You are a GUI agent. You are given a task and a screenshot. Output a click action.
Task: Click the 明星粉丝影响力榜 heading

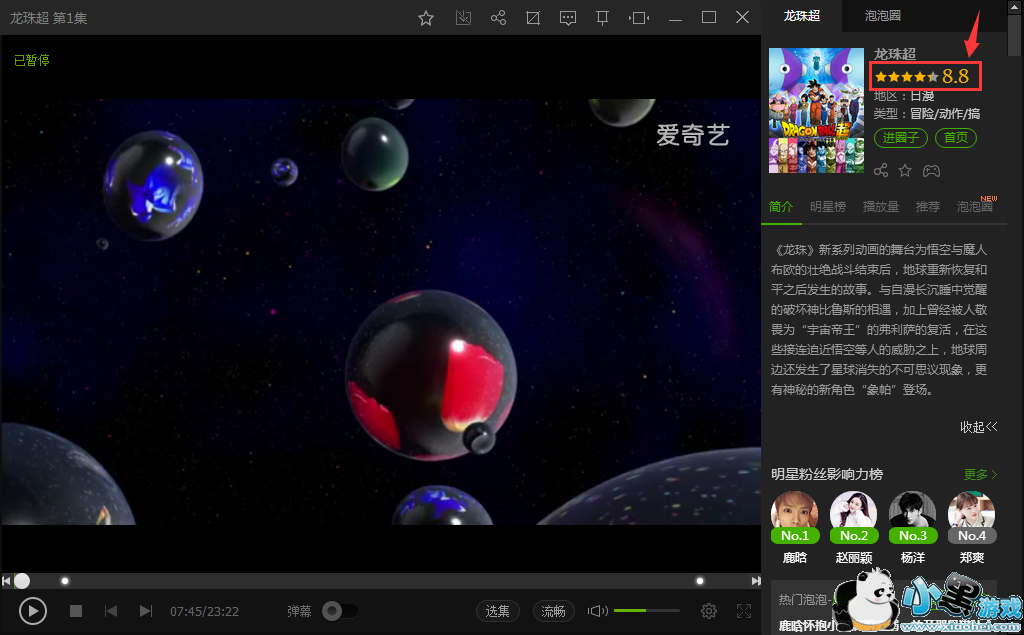(x=827, y=474)
